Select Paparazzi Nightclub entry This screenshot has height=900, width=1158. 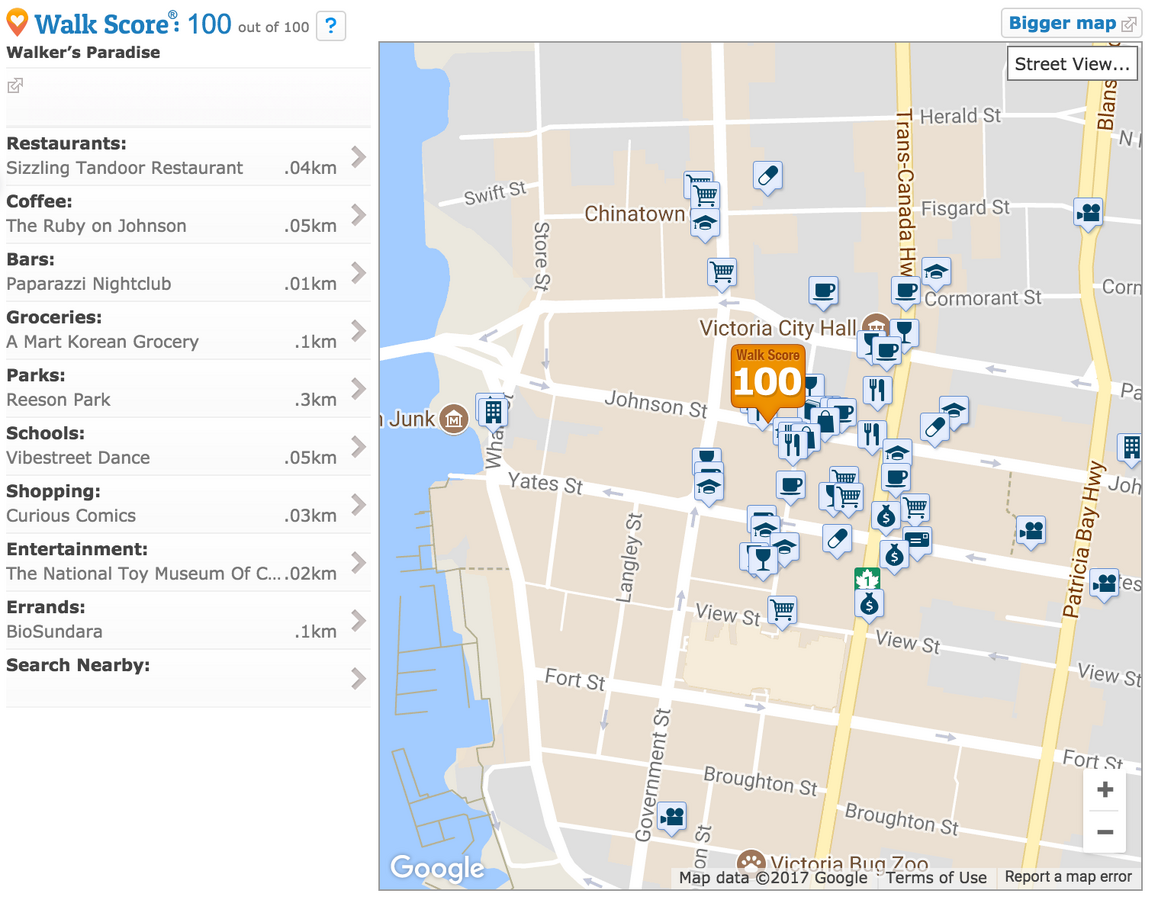[89, 284]
